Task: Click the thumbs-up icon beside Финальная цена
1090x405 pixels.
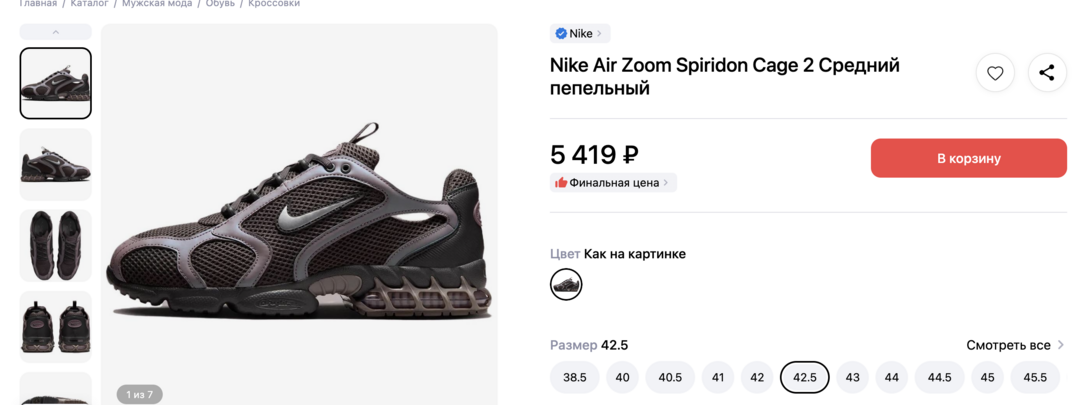Action: click(561, 182)
